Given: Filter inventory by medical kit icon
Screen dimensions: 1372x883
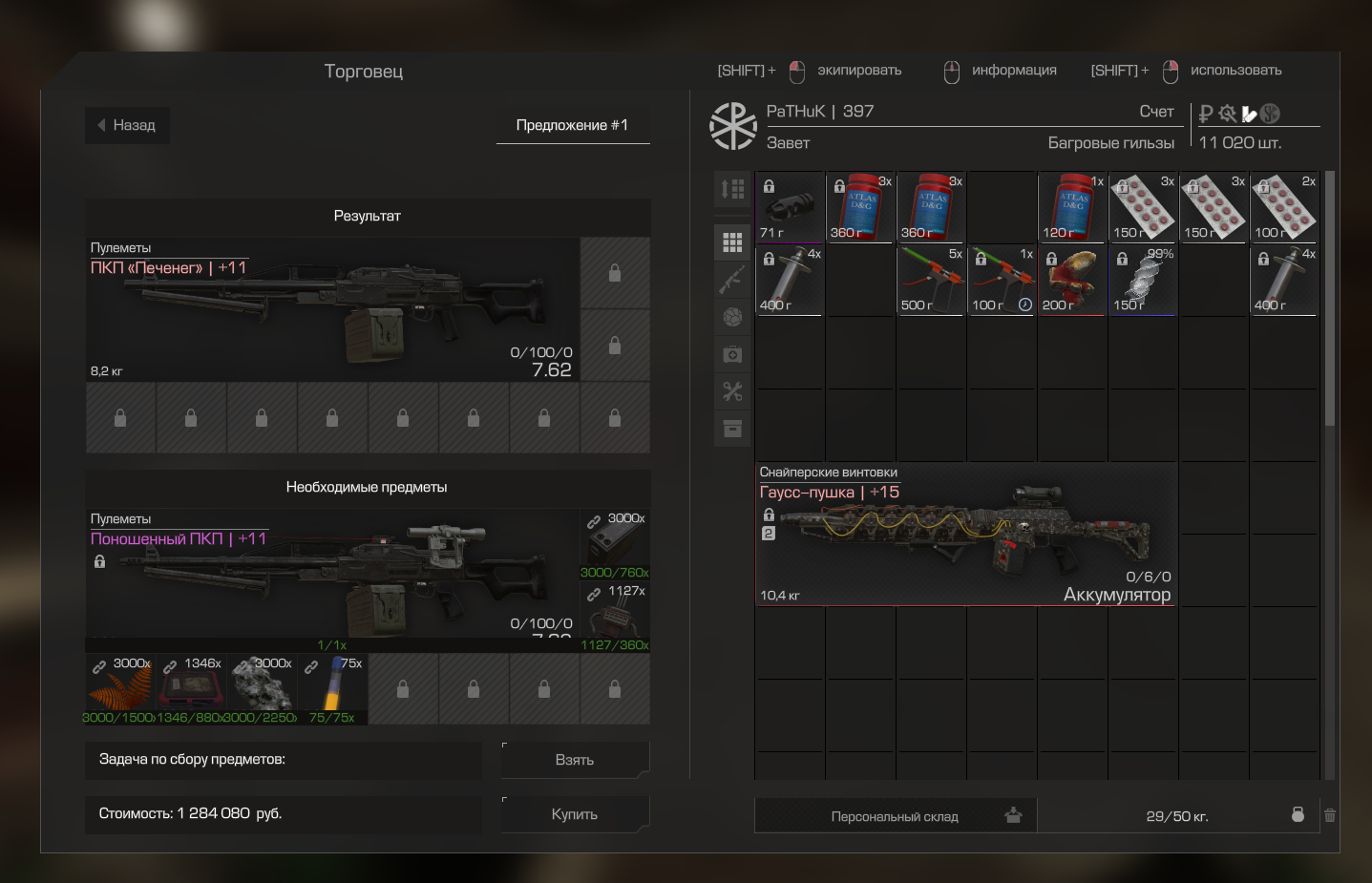Looking at the screenshot, I should point(732,355).
